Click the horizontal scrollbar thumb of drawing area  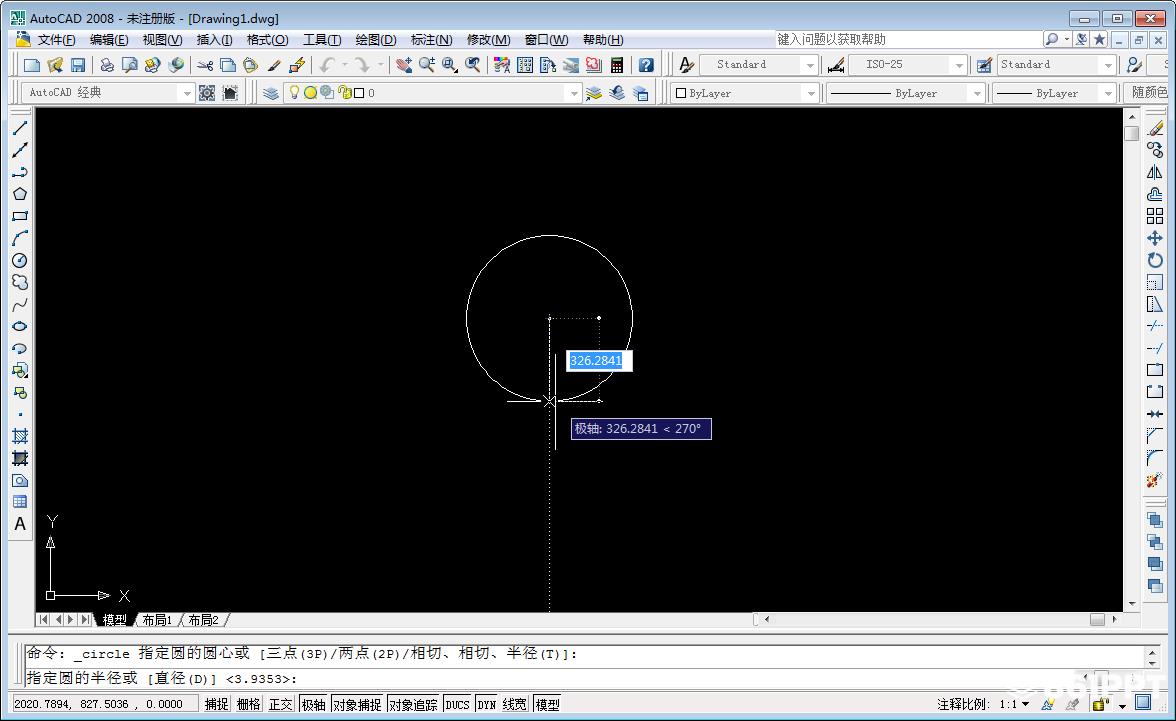pos(1097,620)
